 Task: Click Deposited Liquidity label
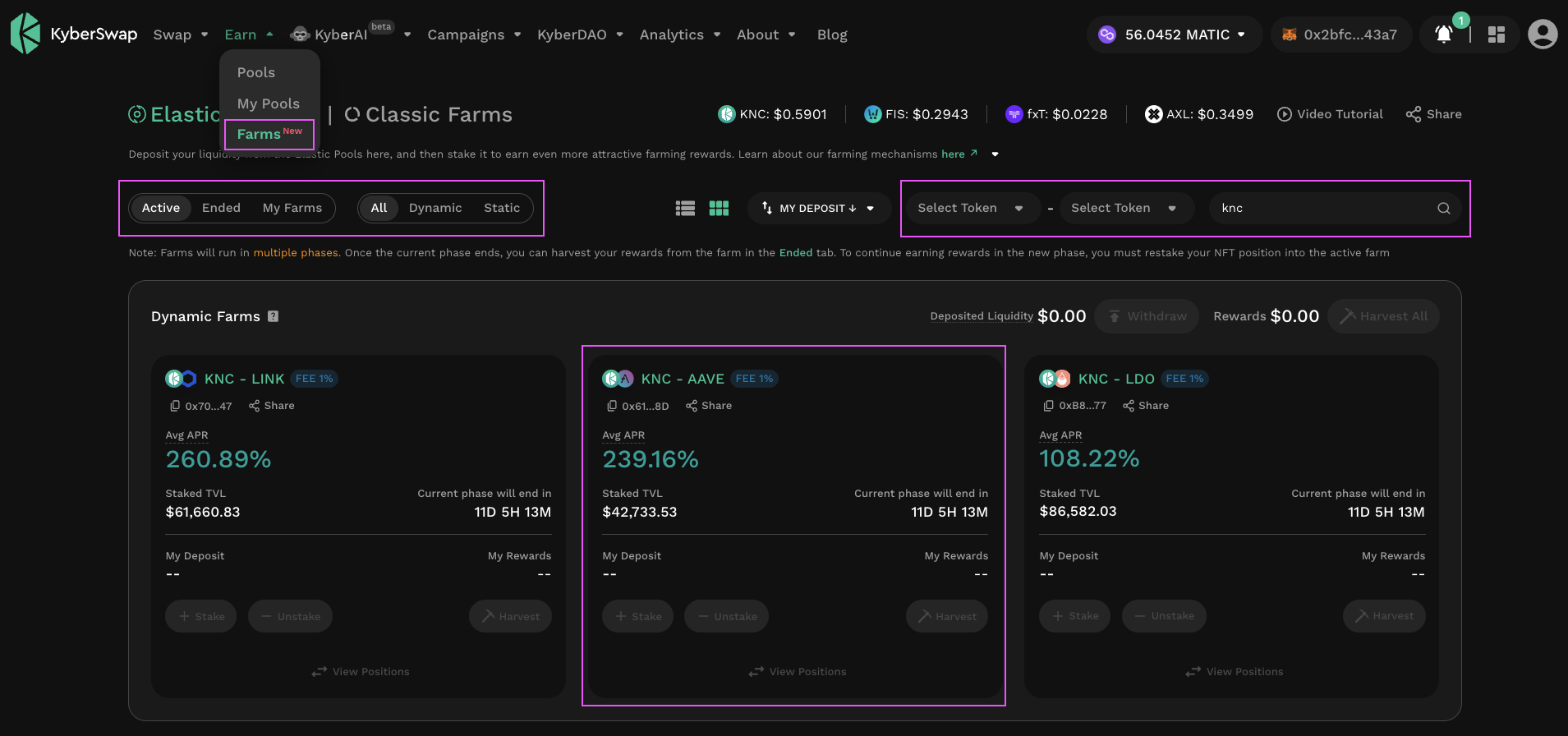pos(982,316)
